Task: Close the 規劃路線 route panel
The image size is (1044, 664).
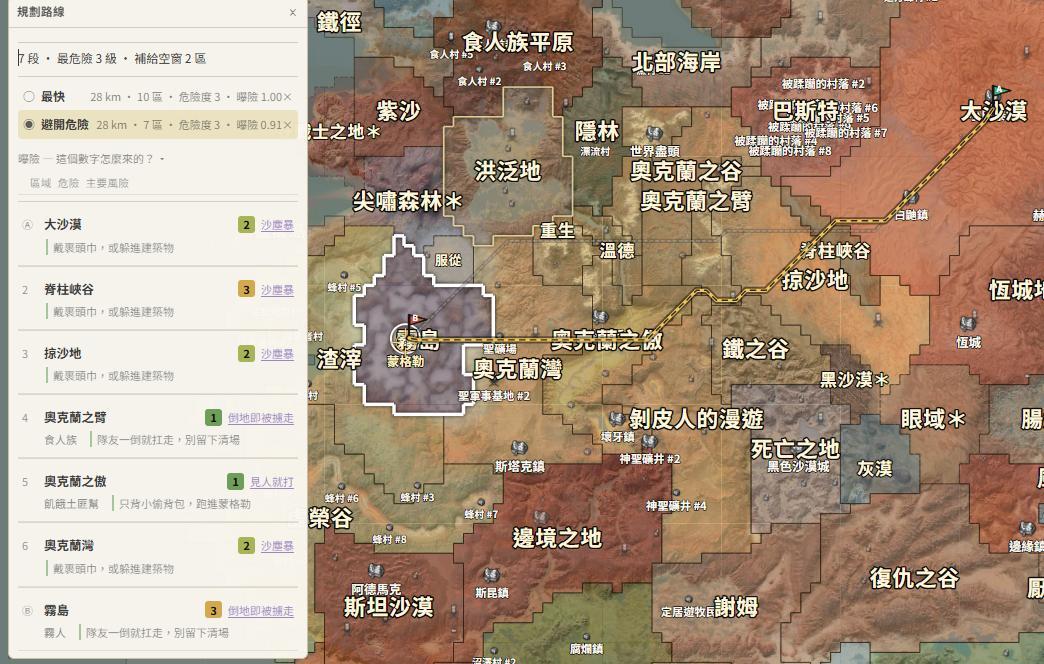Action: coord(292,13)
